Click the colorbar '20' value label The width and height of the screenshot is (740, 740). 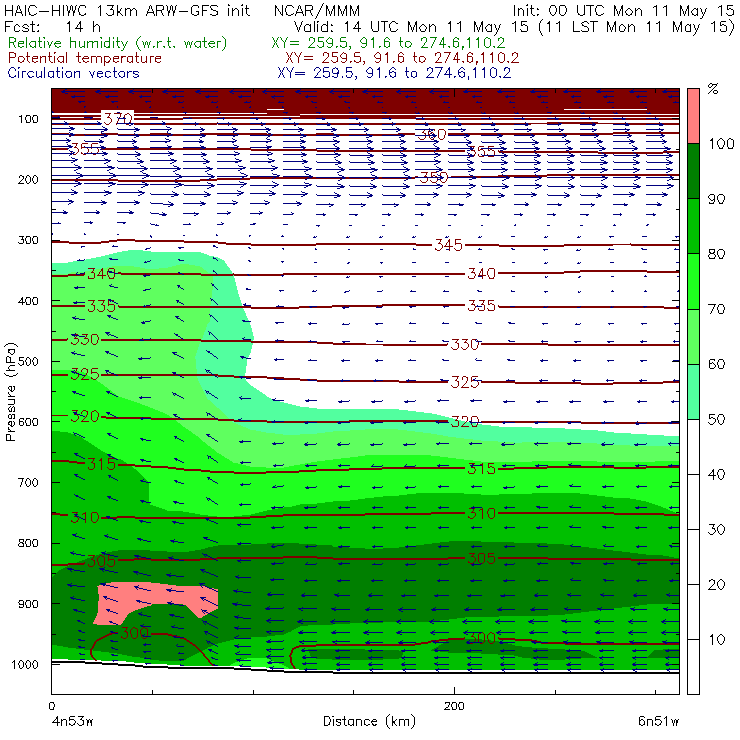716,585
